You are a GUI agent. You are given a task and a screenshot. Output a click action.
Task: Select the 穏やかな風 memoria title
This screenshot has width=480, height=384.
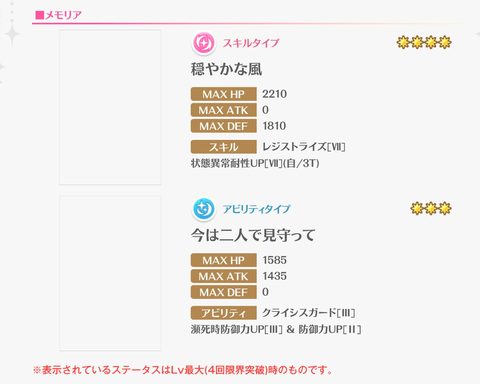tap(226, 69)
